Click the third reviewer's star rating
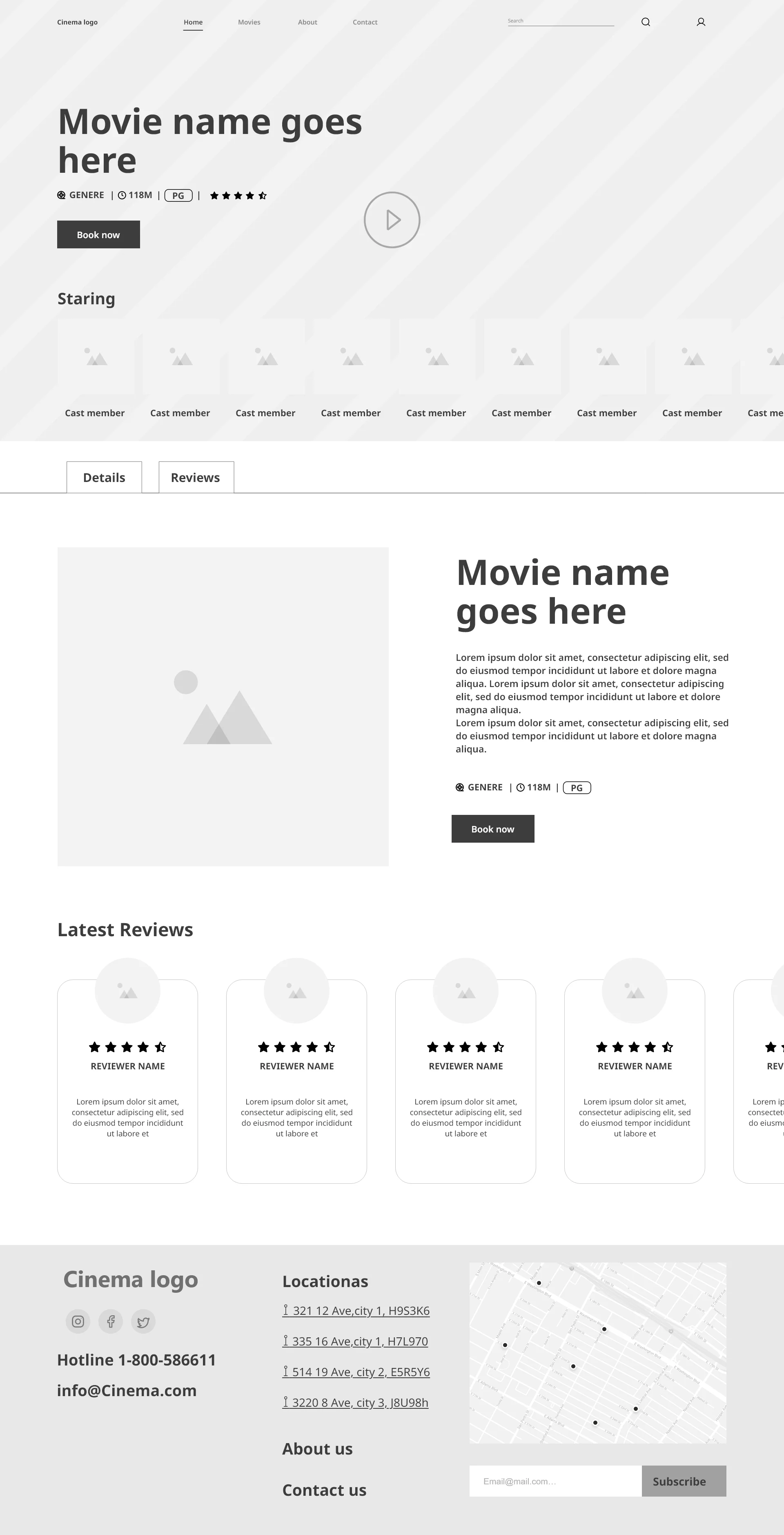The image size is (784, 1535). pyautogui.click(x=466, y=1047)
